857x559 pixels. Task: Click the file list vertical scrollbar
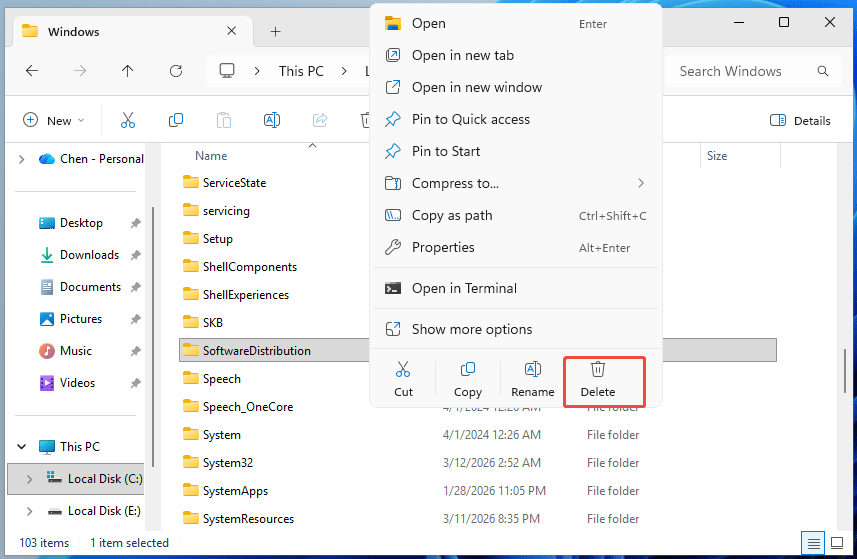click(x=845, y=371)
